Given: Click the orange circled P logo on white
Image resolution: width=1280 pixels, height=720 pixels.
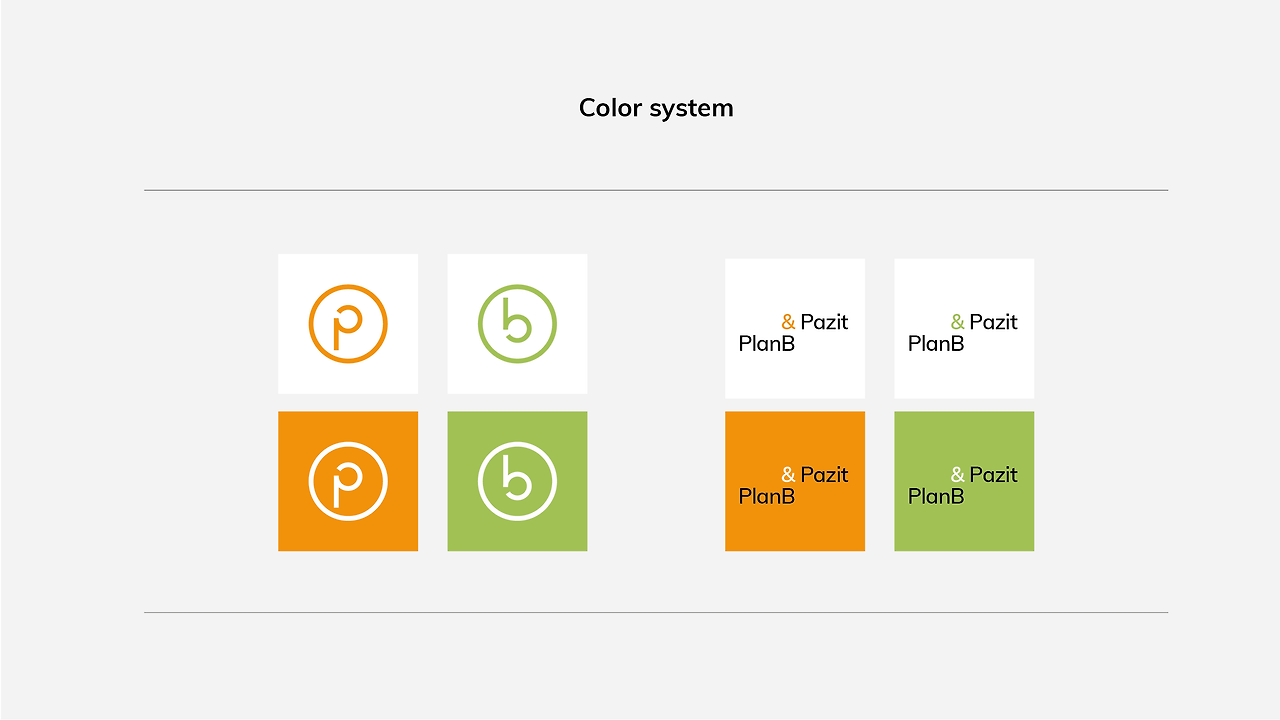Looking at the screenshot, I should pyautogui.click(x=347, y=324).
